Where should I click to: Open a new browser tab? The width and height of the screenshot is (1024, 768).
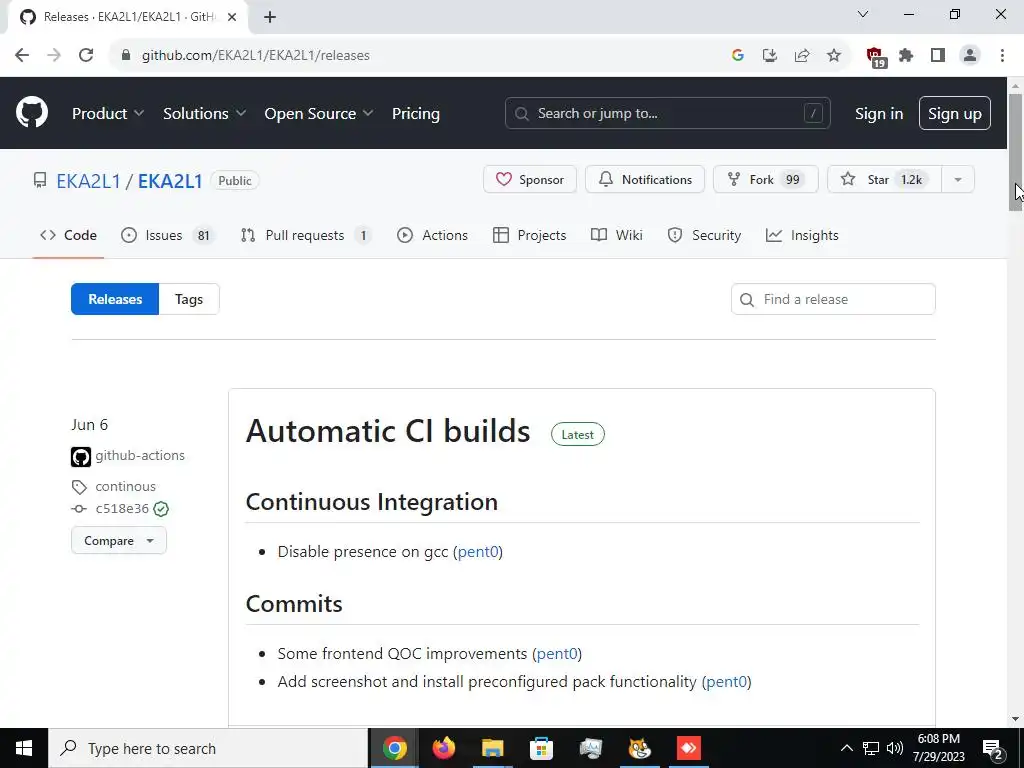pyautogui.click(x=270, y=17)
